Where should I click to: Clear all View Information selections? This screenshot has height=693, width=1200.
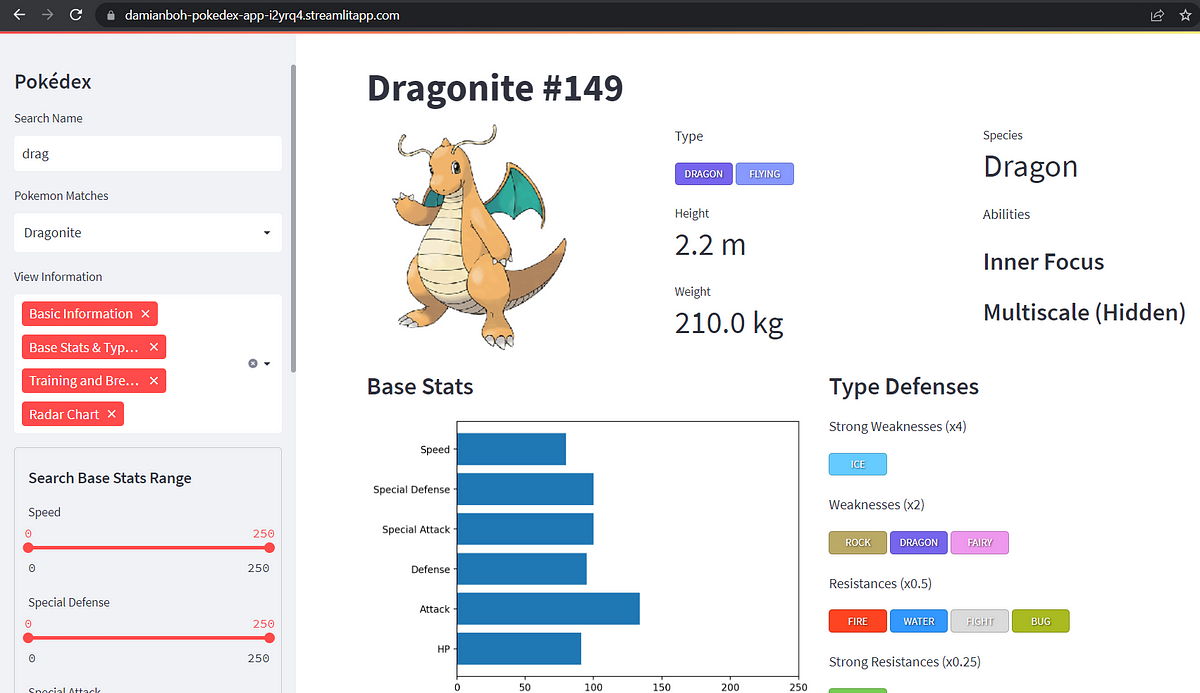pyautogui.click(x=253, y=364)
